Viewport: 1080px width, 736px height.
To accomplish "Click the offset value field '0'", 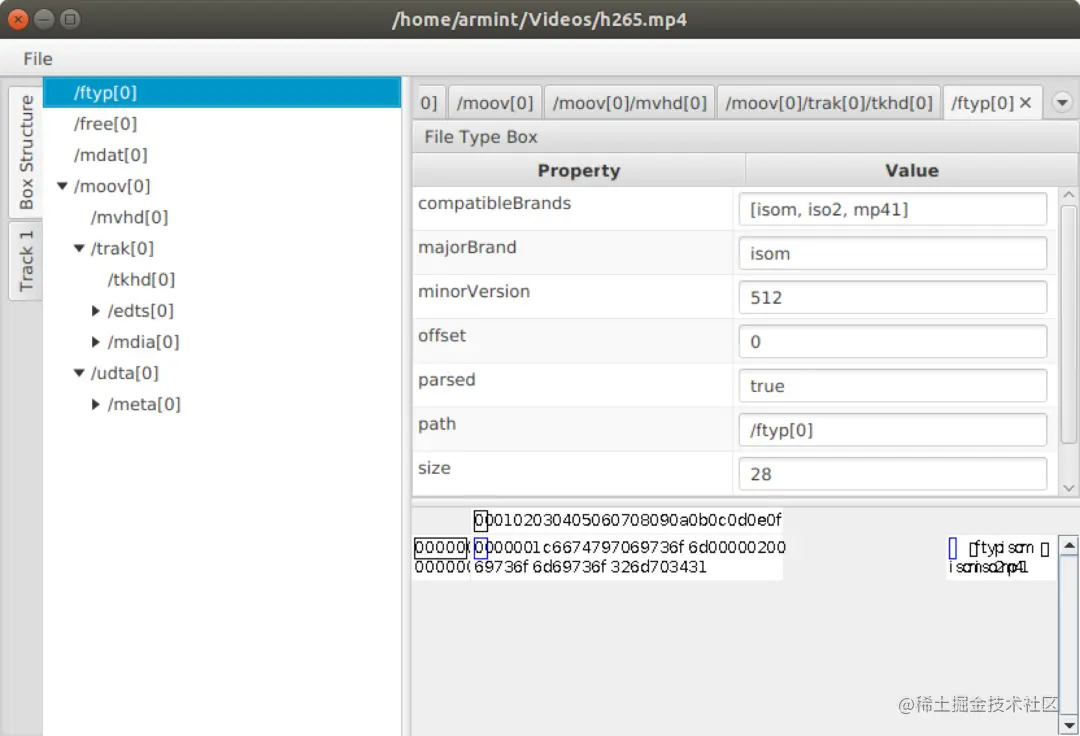I will (x=893, y=341).
